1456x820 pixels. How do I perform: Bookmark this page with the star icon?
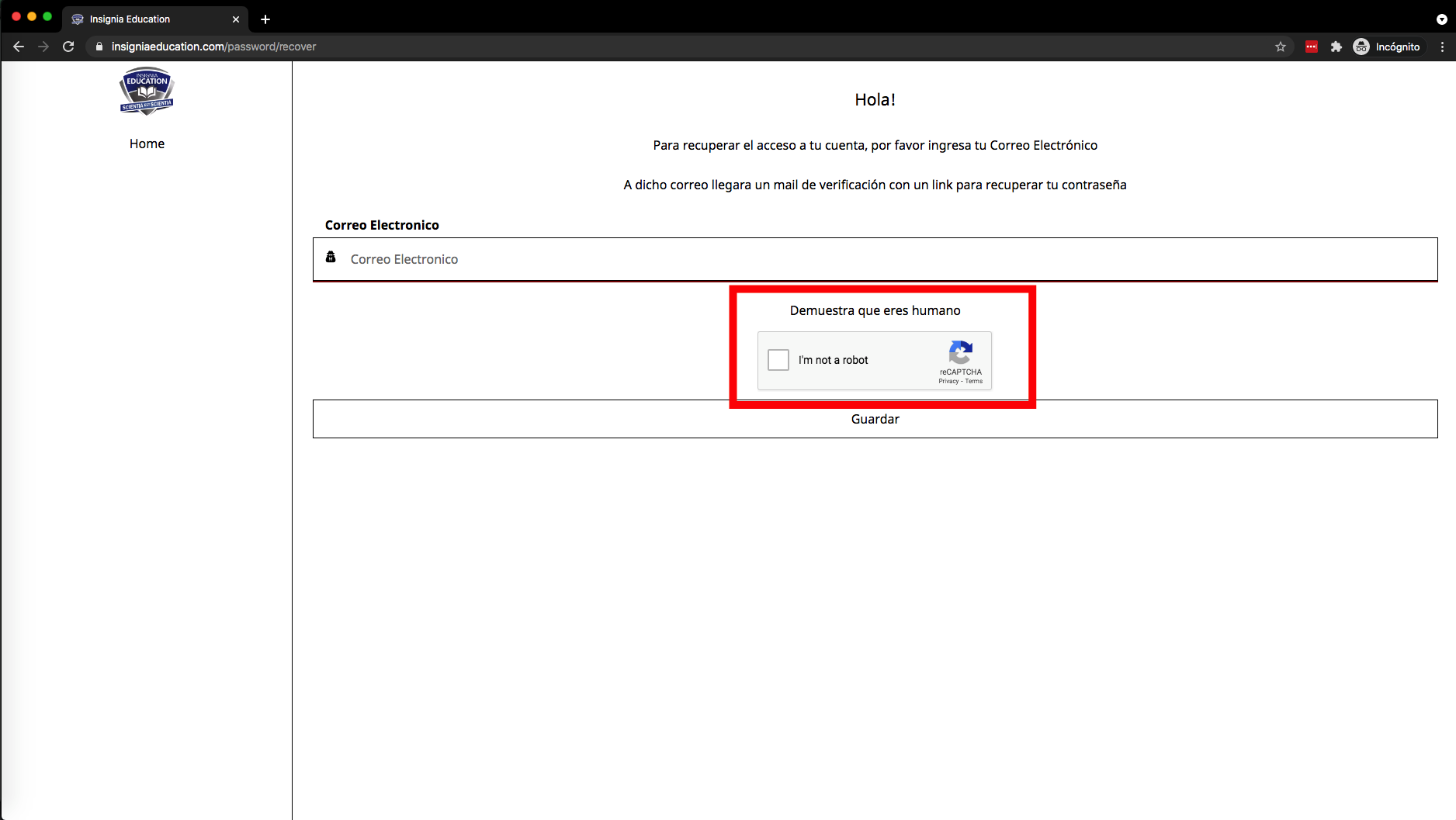[1281, 47]
